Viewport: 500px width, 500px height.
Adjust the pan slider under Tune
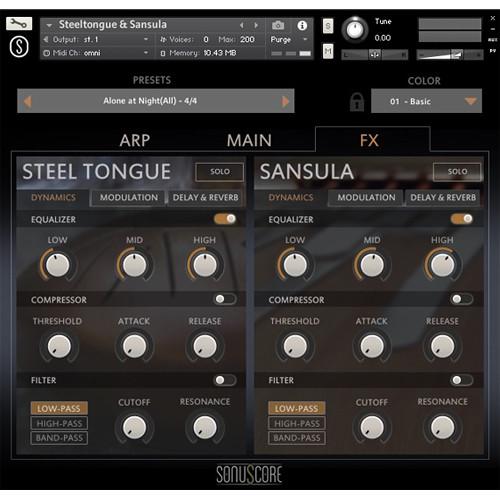pyautogui.click(x=375, y=54)
